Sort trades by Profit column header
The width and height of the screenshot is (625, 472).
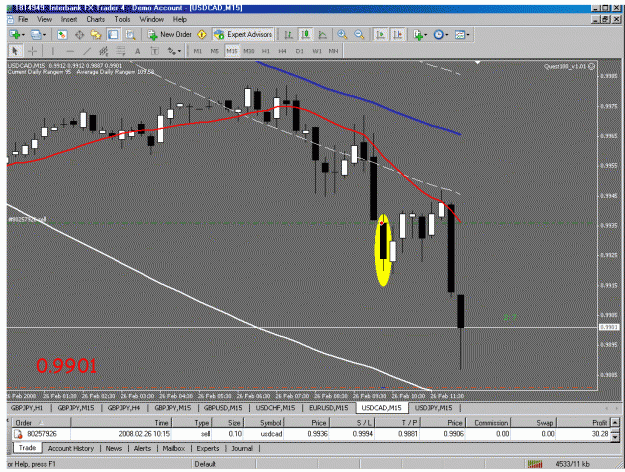583,423
